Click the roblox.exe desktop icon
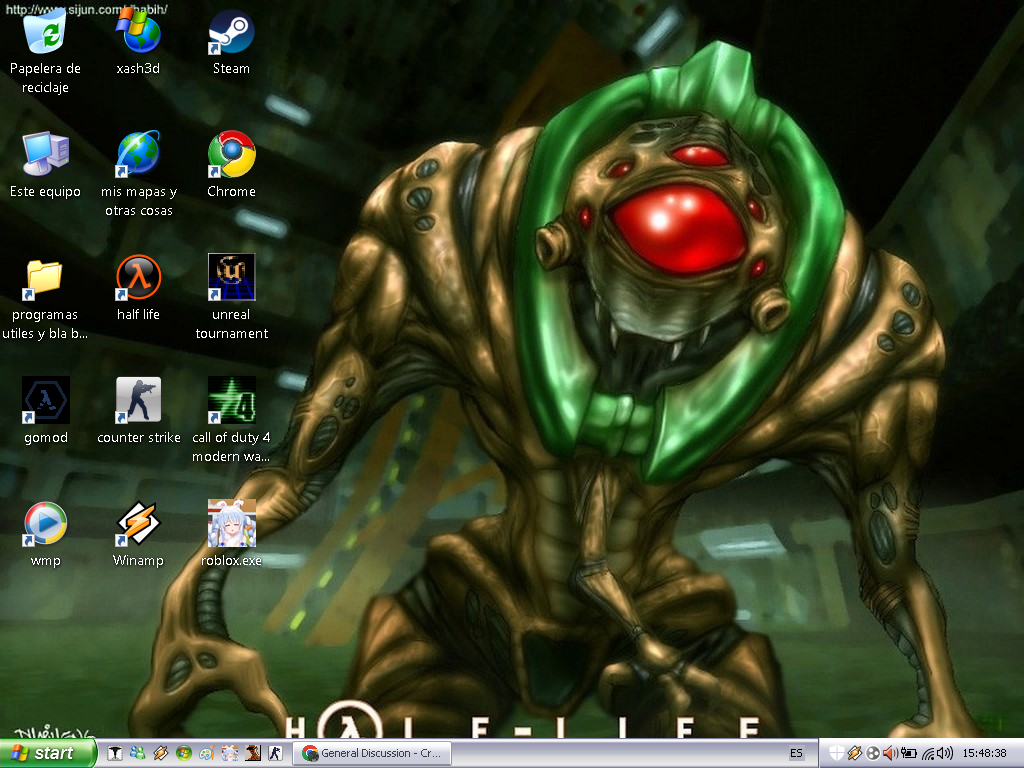The height and width of the screenshot is (768, 1024). click(x=231, y=524)
